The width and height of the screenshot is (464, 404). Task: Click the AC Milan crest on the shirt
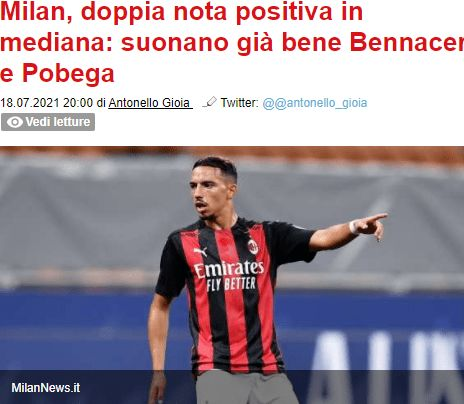pos(253,247)
